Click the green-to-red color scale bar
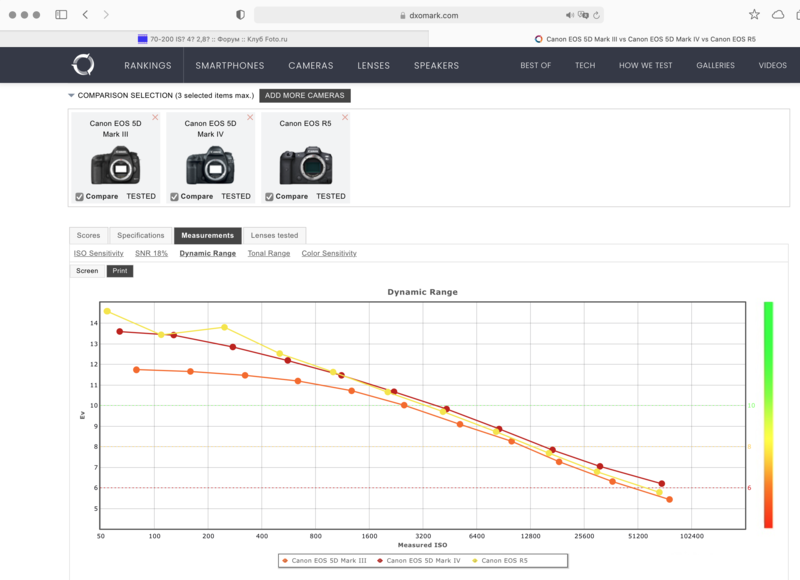The height and width of the screenshot is (580, 800). pyautogui.click(x=767, y=414)
